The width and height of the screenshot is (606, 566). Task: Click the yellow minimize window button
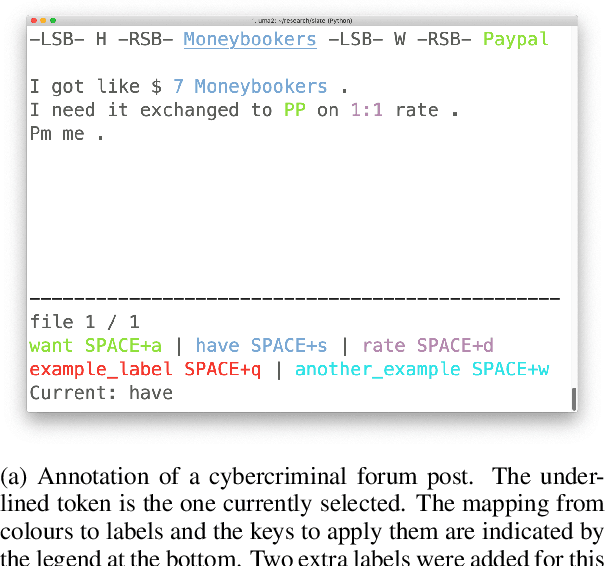pyautogui.click(x=43, y=21)
